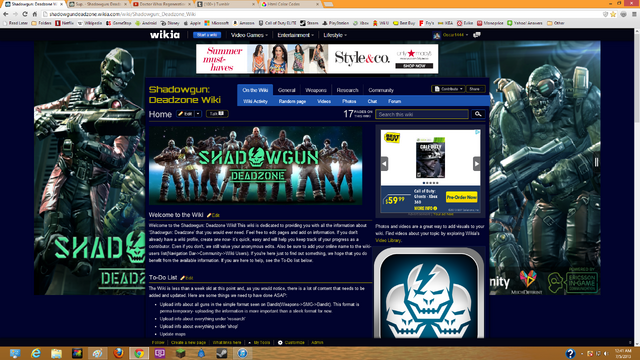Click the skull app icon image
Viewport: 640px width, 360px height.
coord(429,293)
